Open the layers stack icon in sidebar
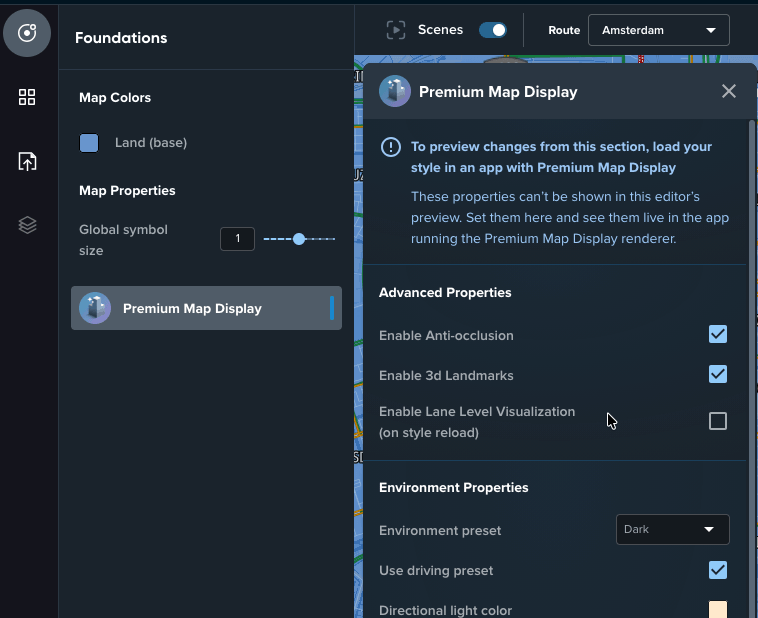This screenshot has width=758, height=618. (27, 225)
